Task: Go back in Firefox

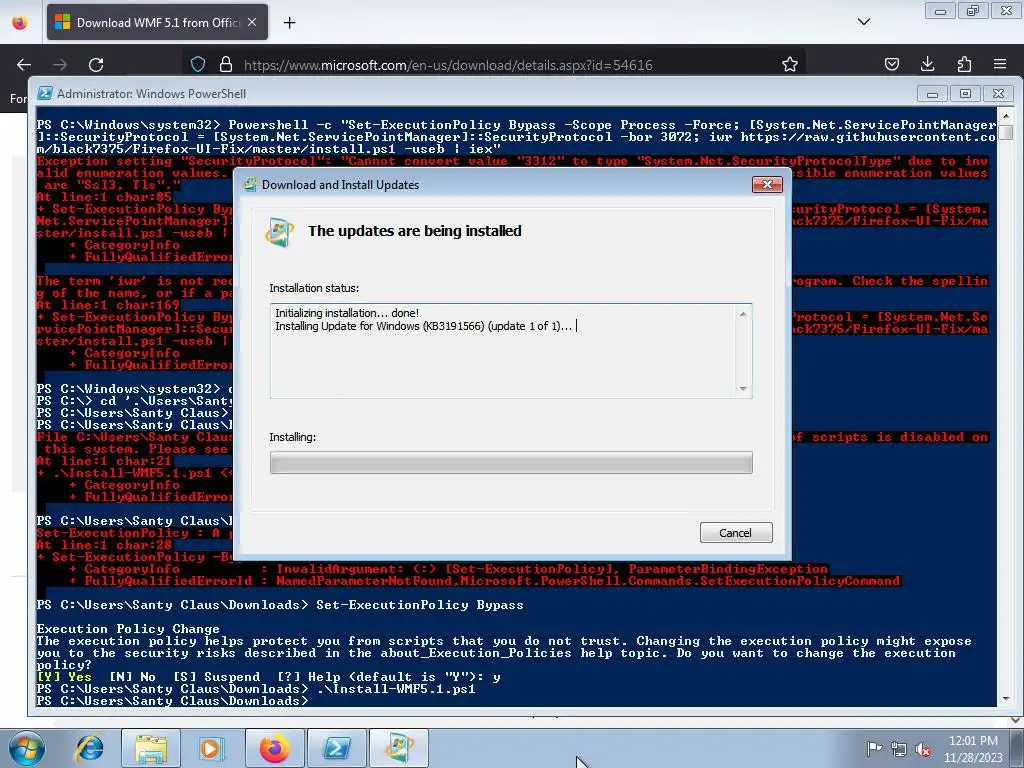Action: (x=24, y=65)
